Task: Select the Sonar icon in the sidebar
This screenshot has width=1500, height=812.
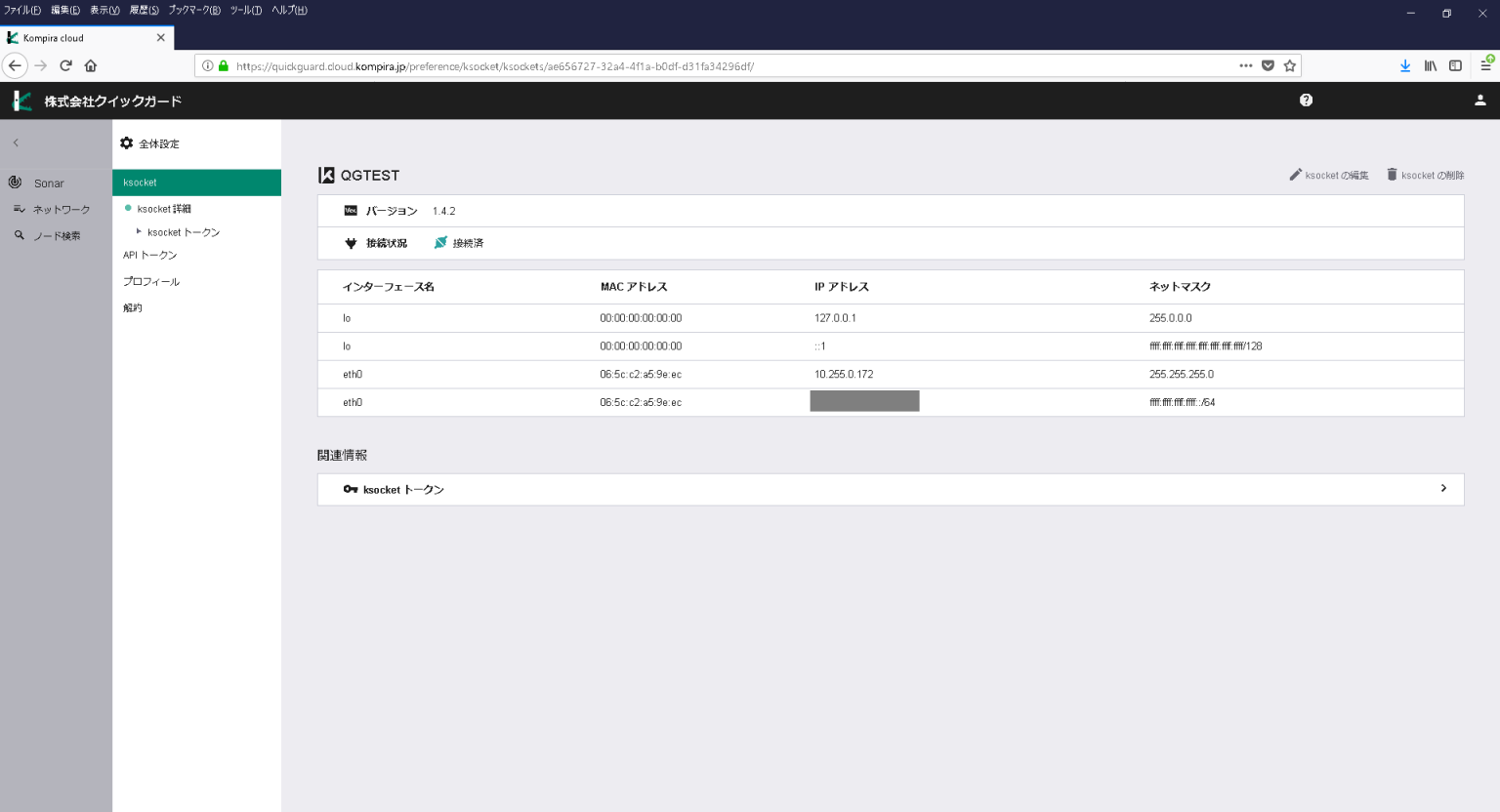Action: tap(16, 183)
